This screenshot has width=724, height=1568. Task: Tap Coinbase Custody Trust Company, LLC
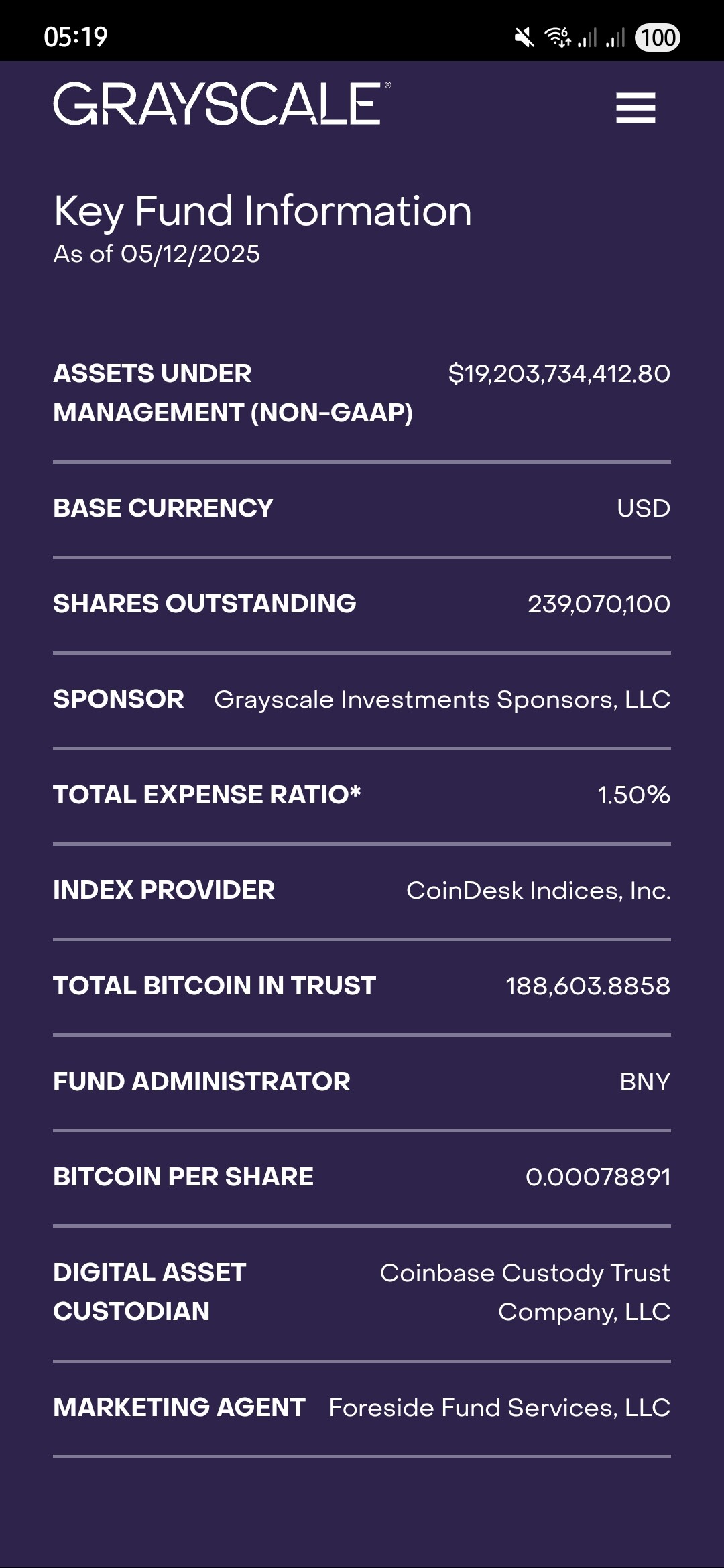pyautogui.click(x=525, y=1292)
